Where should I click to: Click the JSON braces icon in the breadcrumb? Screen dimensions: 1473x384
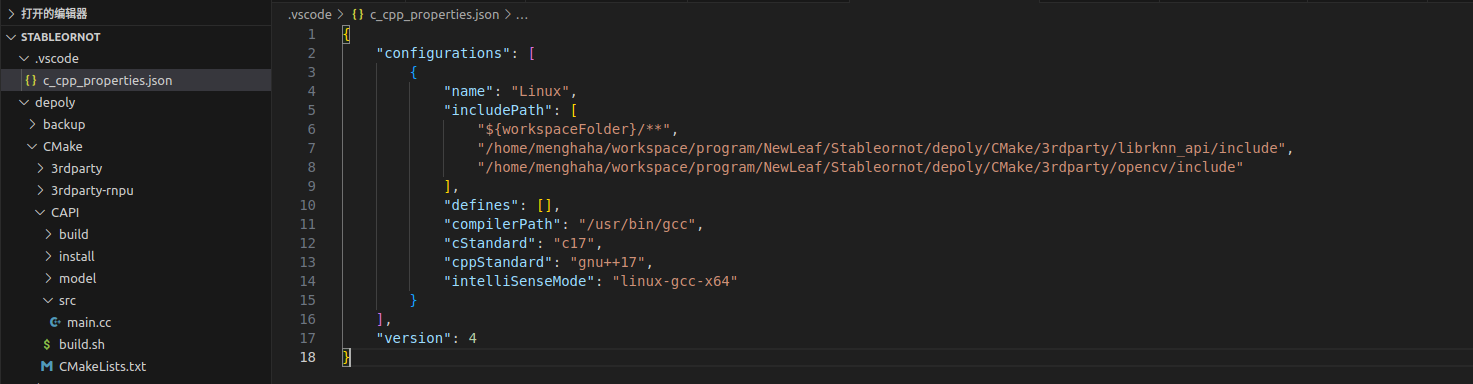358,15
